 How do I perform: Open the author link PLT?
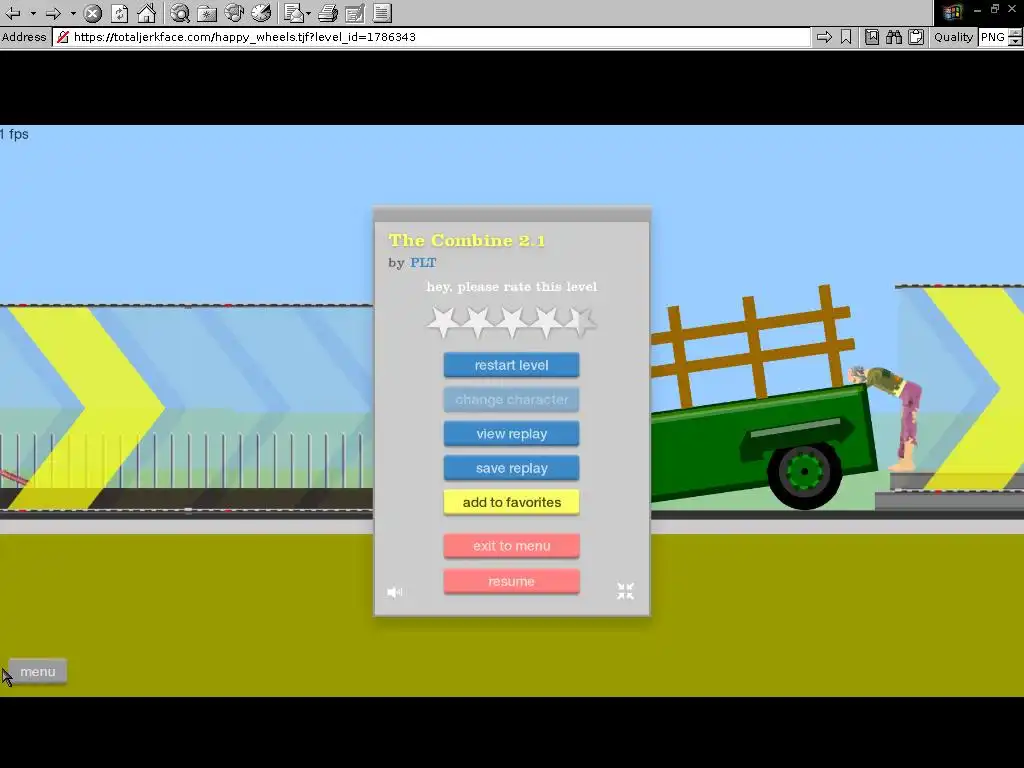[423, 263]
